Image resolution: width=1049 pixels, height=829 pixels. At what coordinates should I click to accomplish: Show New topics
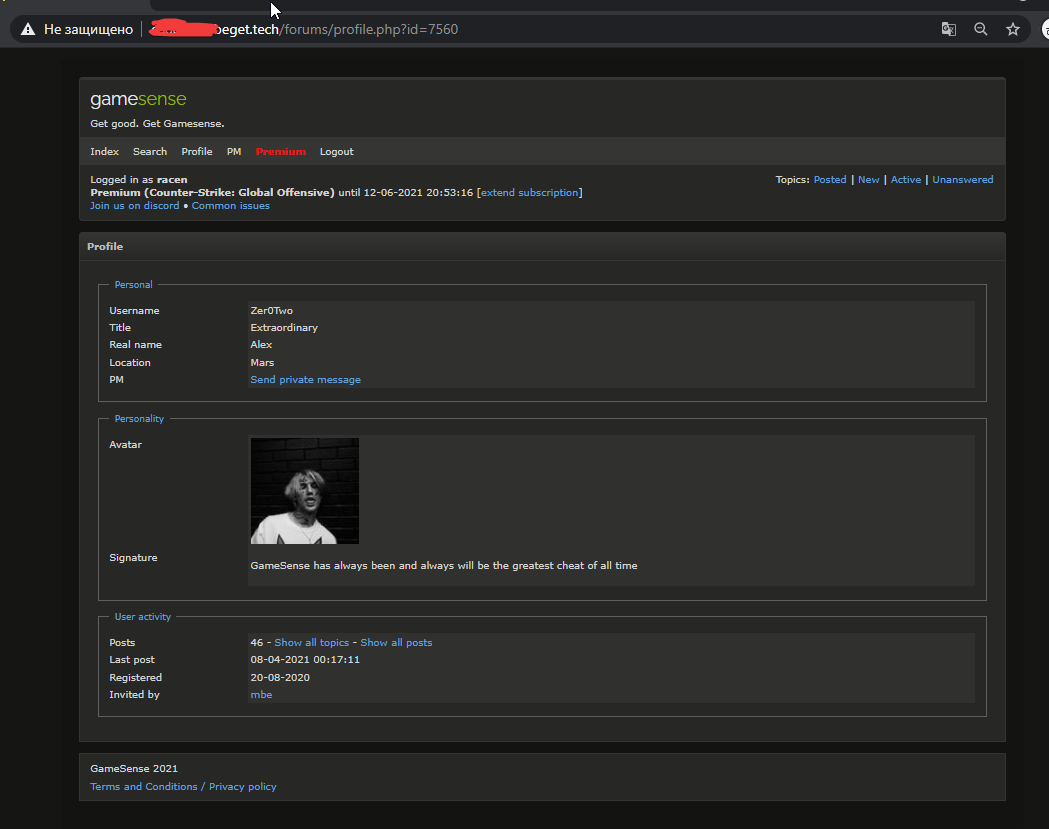(868, 179)
